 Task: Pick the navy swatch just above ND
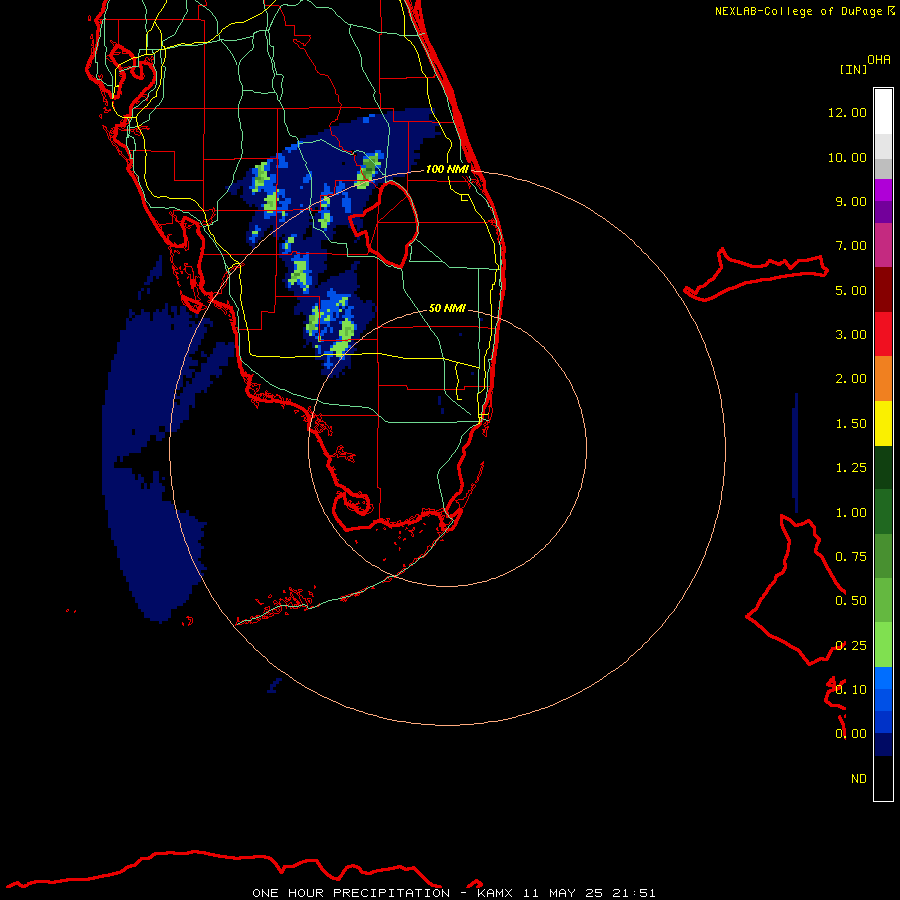tap(883, 744)
